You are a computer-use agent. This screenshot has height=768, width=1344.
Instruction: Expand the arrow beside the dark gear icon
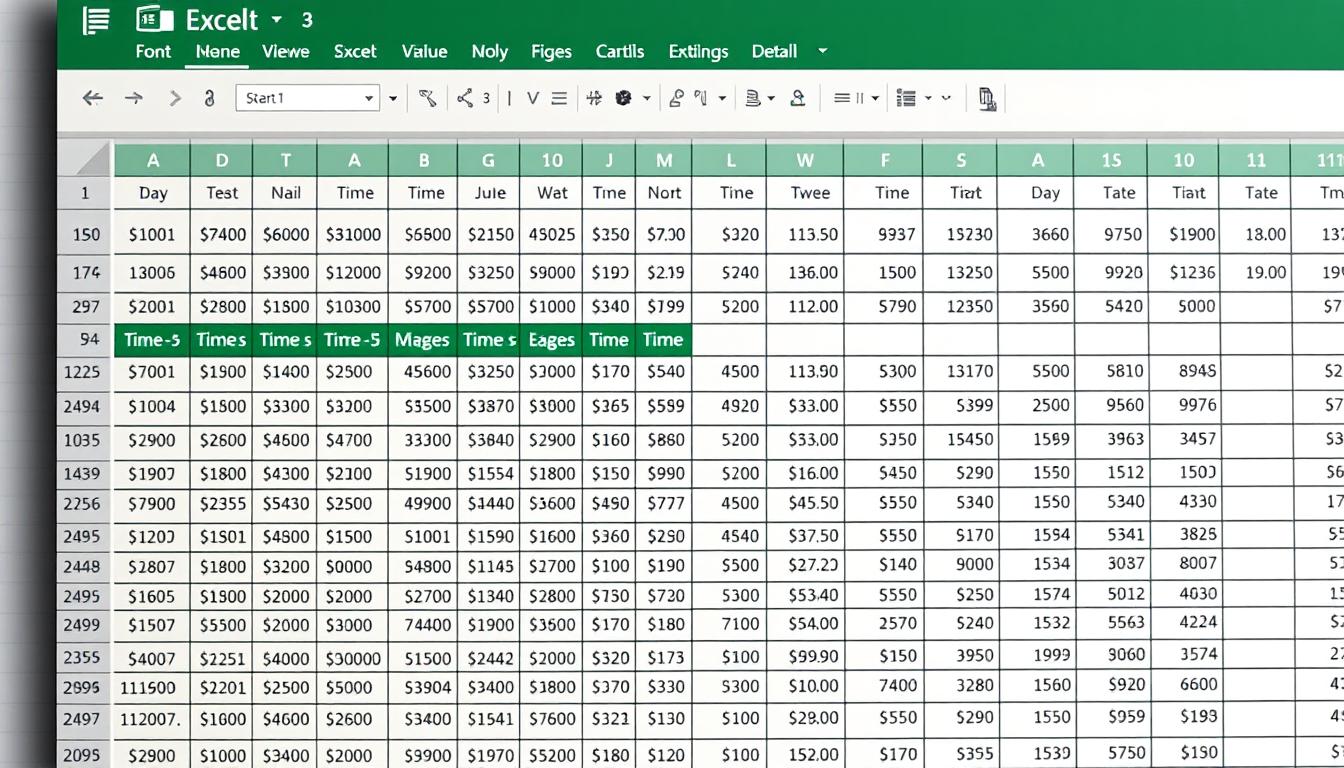(646, 98)
